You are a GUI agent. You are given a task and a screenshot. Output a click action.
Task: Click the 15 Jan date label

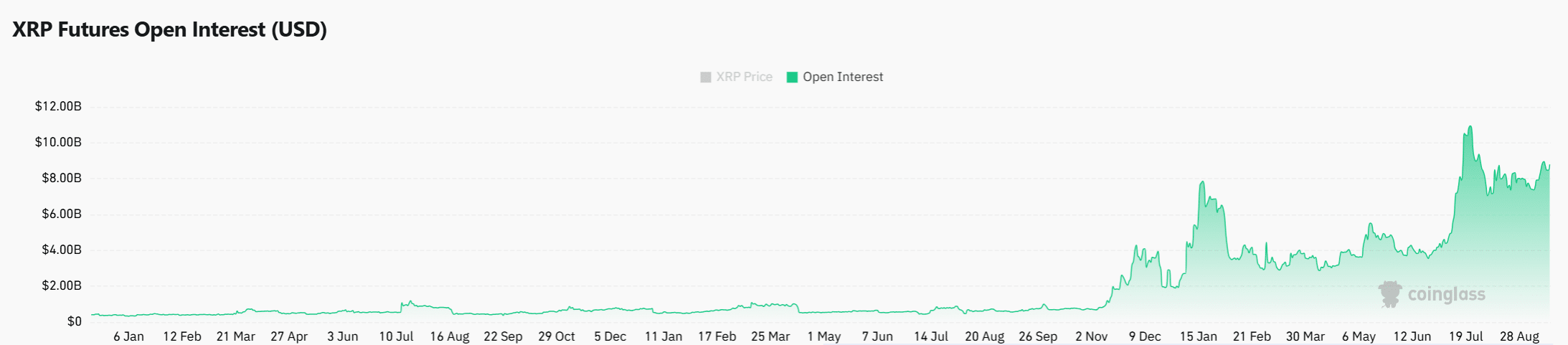1198,336
